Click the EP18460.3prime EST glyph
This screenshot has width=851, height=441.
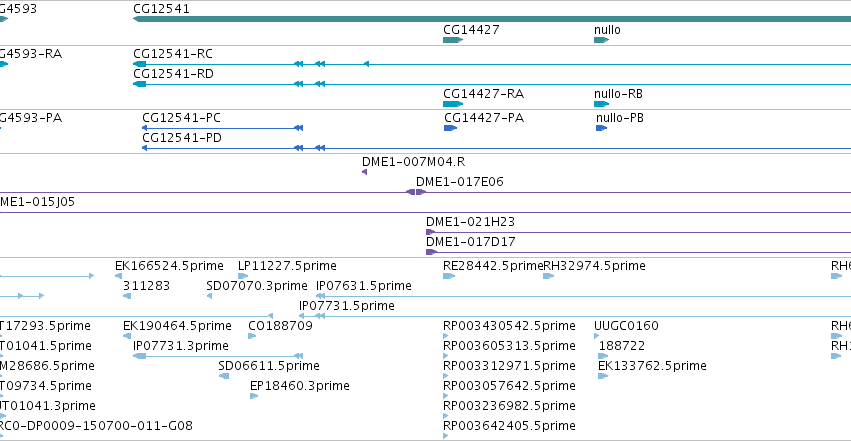pyautogui.click(x=254, y=397)
